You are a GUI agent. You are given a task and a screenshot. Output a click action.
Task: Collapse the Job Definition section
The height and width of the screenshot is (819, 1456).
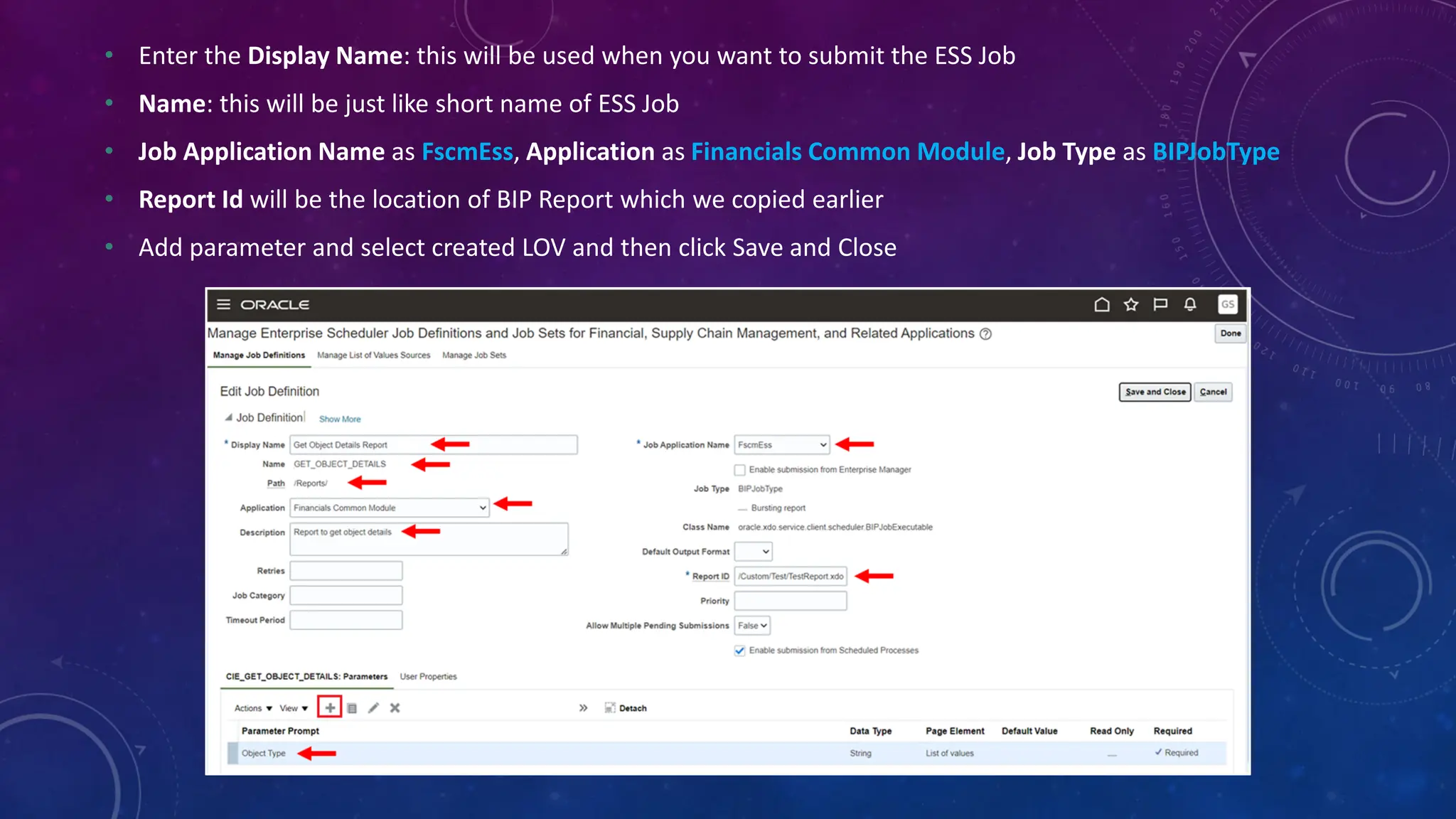point(228,418)
